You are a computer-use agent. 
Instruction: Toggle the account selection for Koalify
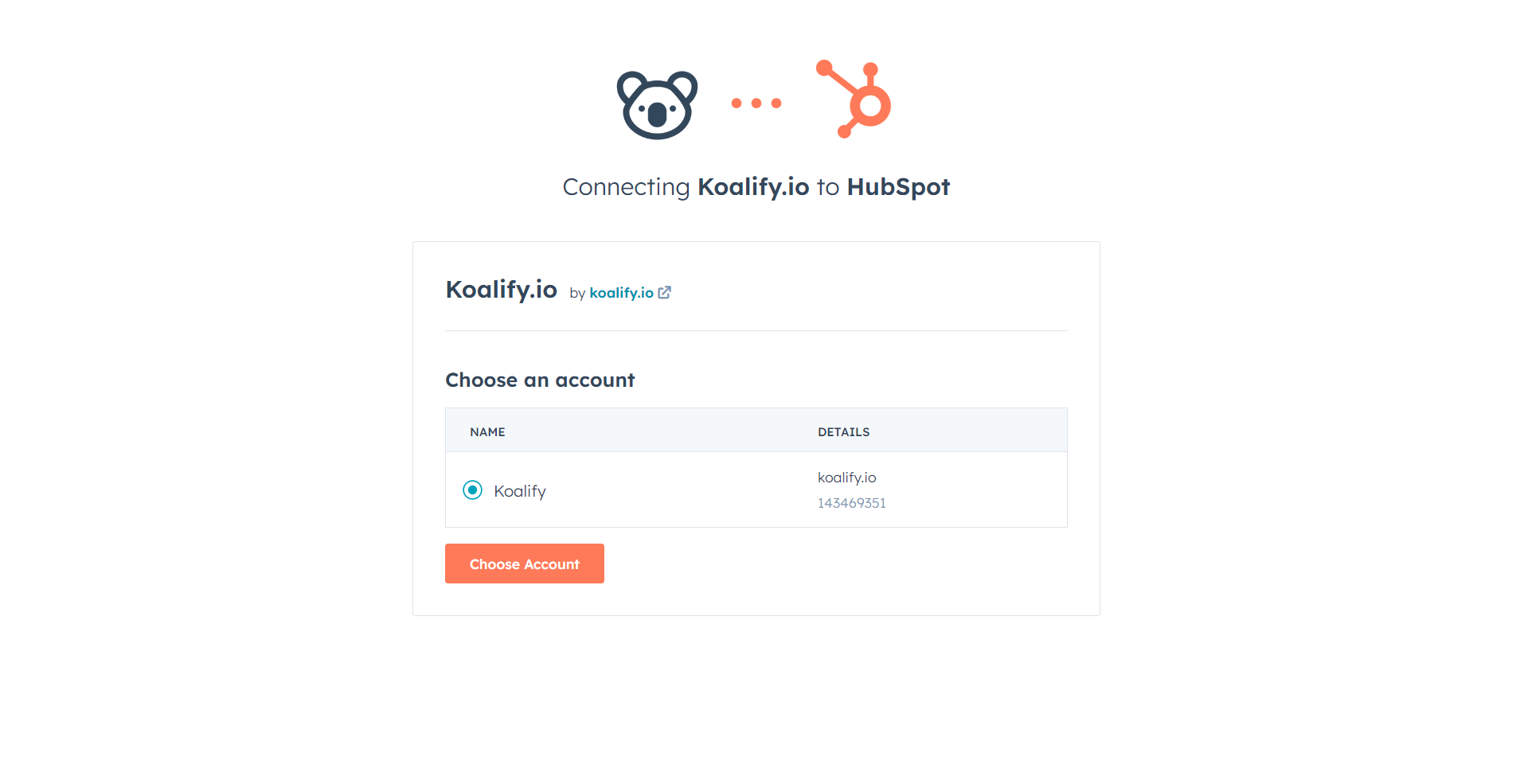pos(472,490)
